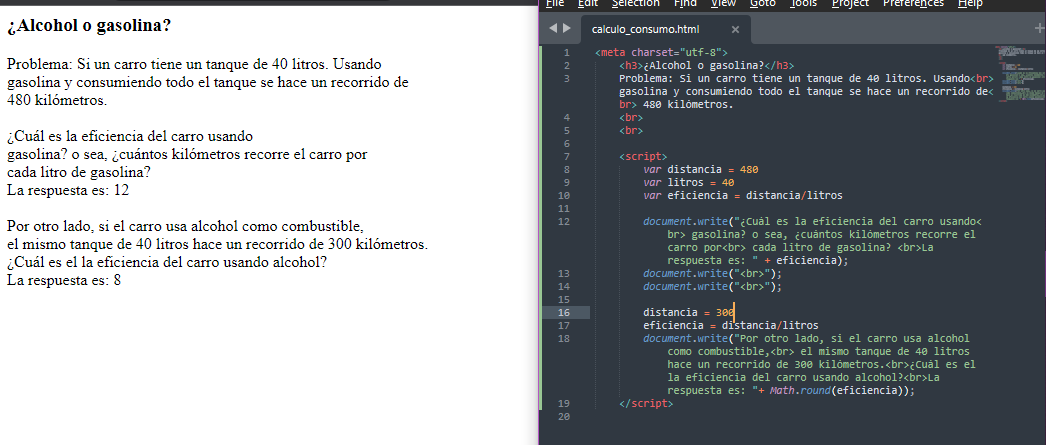Click line number 16 in gutter
The width and height of the screenshot is (1046, 445).
coord(564,312)
